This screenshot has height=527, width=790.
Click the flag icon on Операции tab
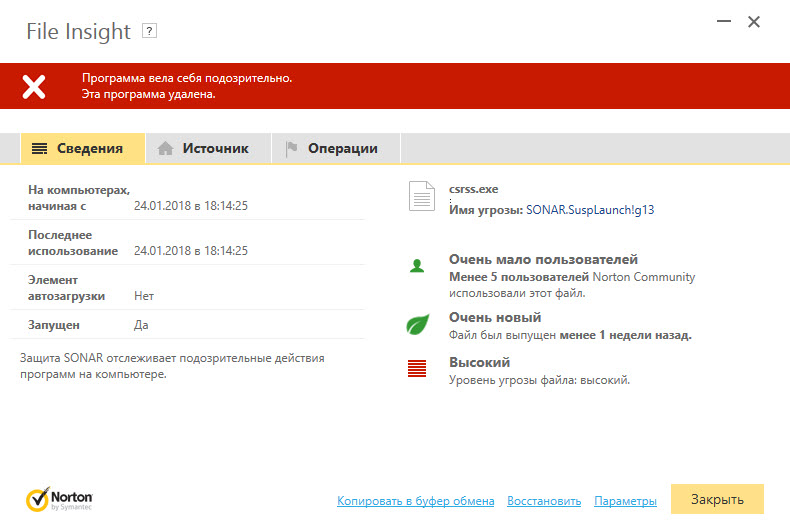click(291, 149)
